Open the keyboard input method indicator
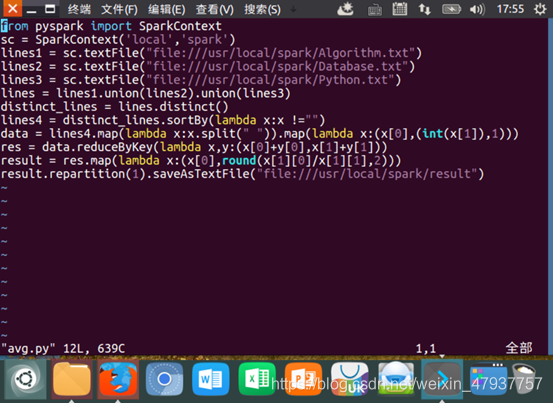The width and height of the screenshot is (553, 403). tap(375, 10)
